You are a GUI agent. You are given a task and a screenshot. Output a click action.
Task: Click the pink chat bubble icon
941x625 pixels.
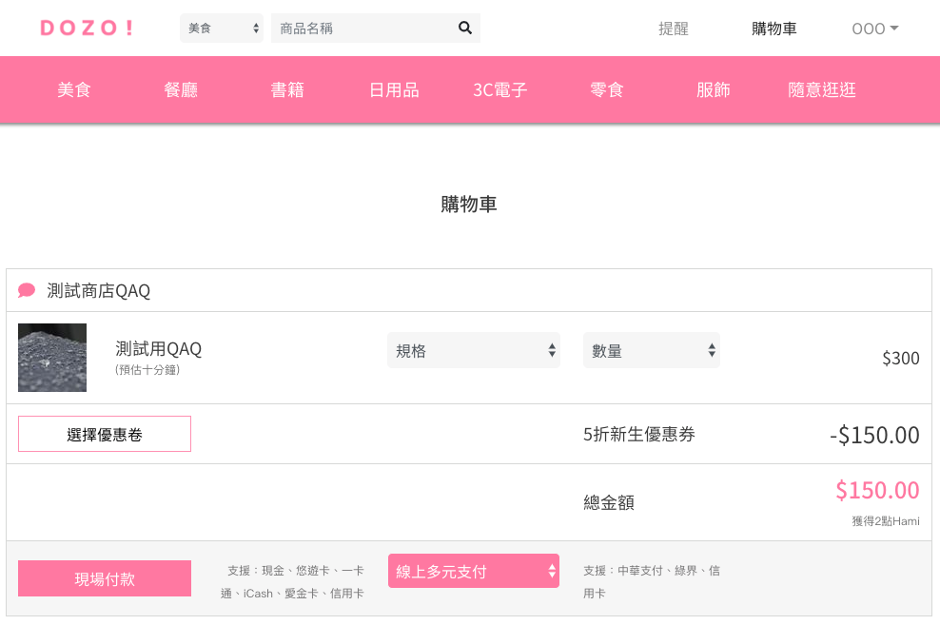coord(26,291)
